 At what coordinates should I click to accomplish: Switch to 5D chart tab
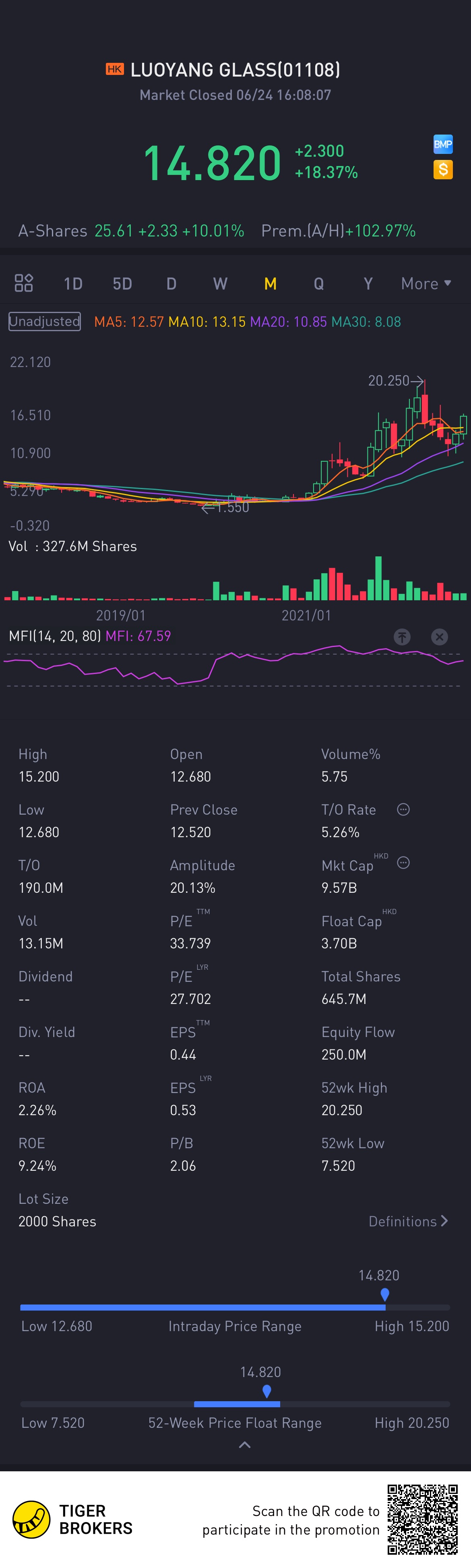click(122, 284)
